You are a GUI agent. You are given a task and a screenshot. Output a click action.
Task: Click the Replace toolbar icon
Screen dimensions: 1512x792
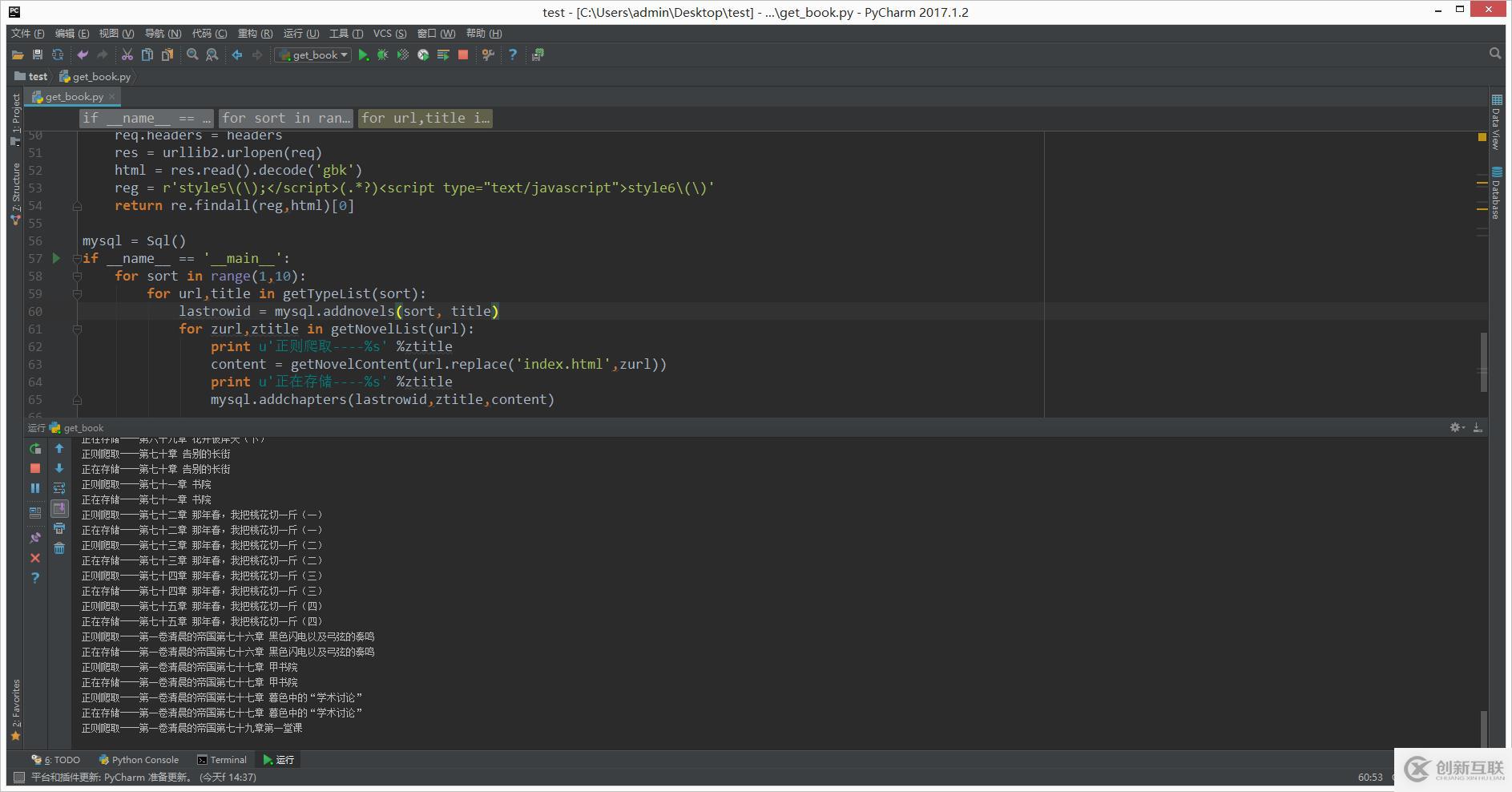(212, 55)
